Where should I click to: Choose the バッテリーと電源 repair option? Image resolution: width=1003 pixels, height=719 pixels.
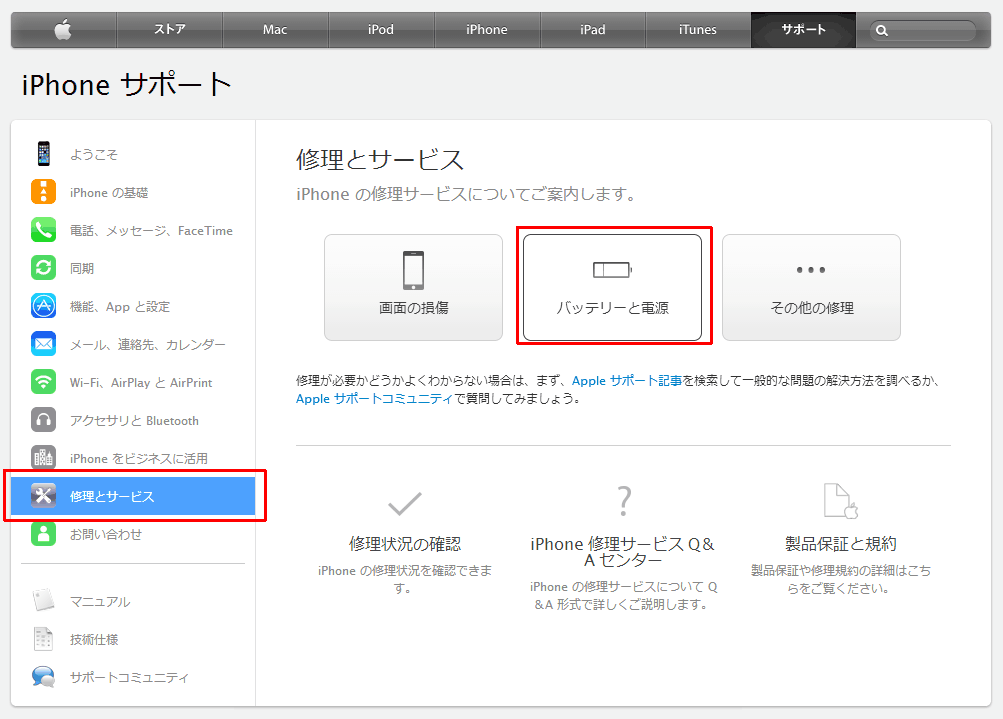(x=613, y=287)
